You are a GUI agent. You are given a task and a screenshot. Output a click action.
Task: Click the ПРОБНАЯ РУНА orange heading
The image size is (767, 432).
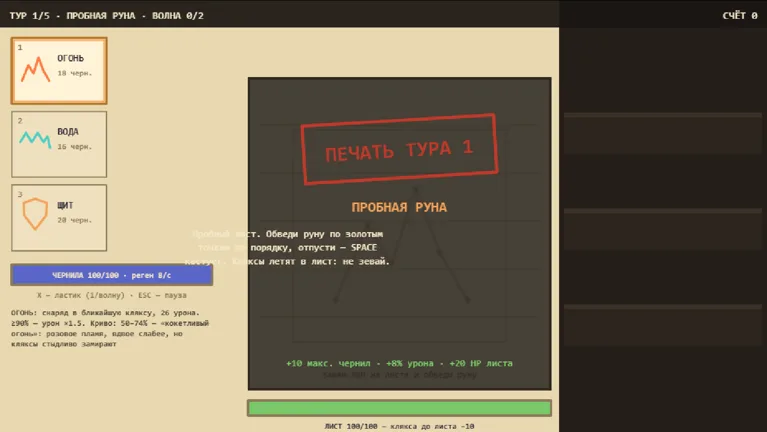399,207
